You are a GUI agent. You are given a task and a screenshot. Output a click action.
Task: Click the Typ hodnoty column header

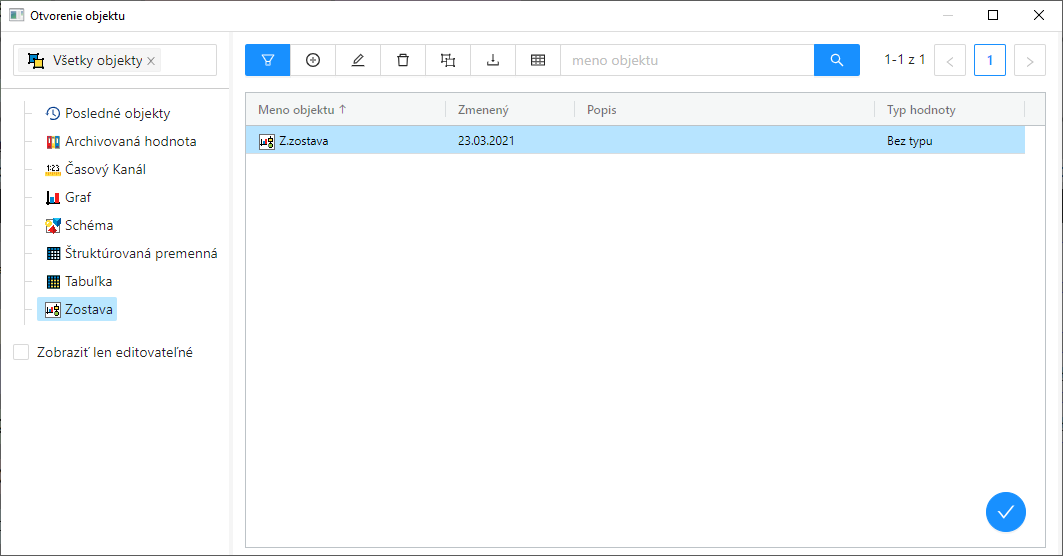click(920, 110)
